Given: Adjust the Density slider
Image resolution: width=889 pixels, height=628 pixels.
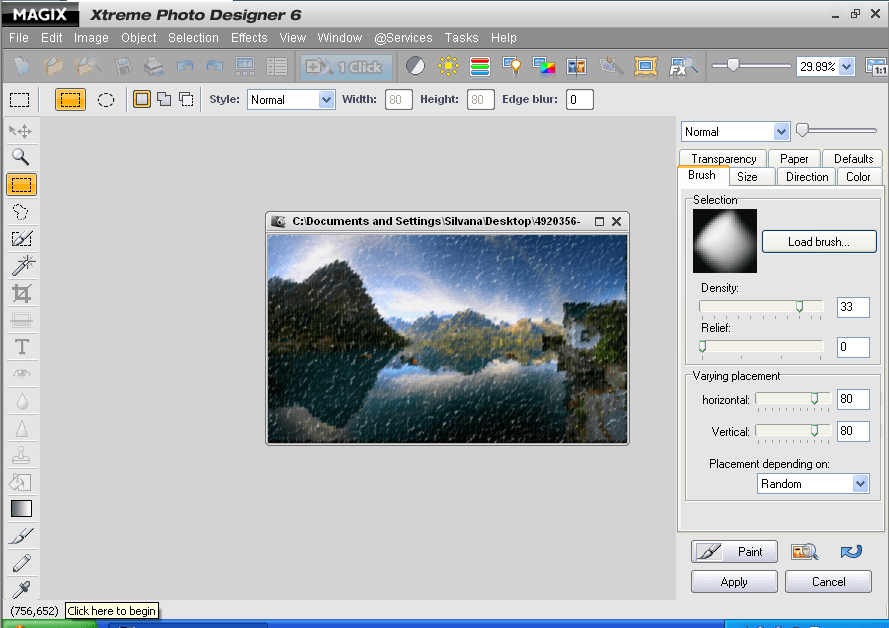Looking at the screenshot, I should click(x=802, y=307).
